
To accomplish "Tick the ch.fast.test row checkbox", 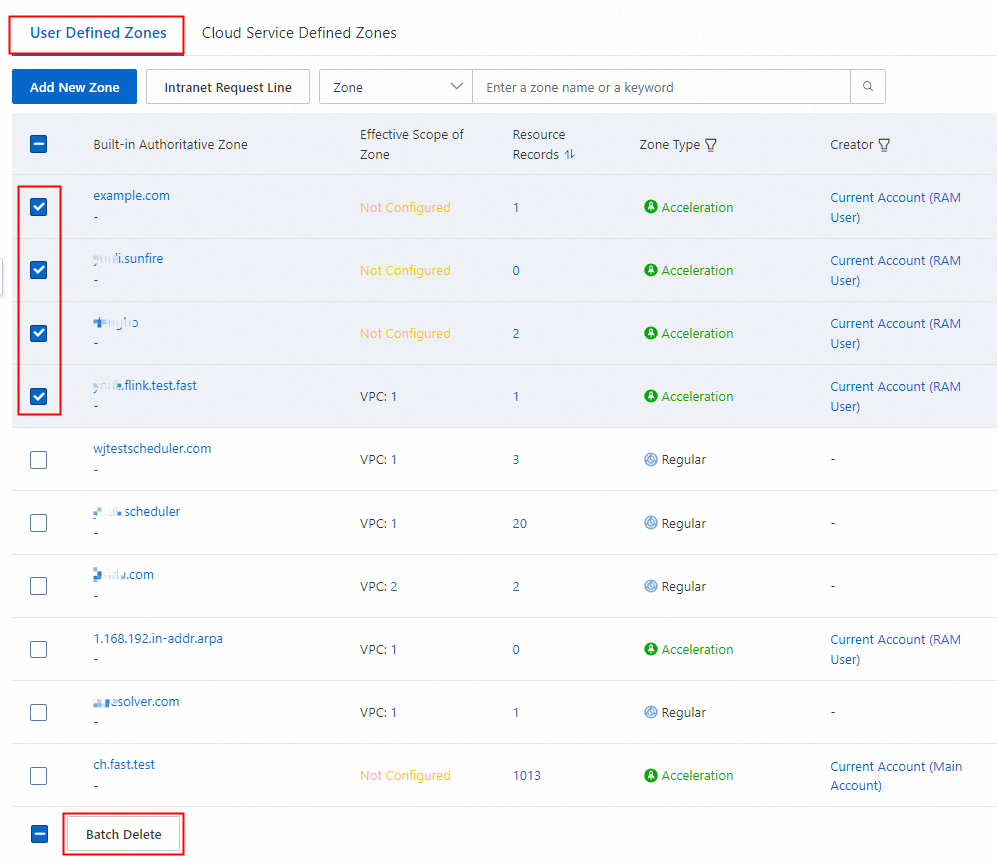I will pos(39,776).
